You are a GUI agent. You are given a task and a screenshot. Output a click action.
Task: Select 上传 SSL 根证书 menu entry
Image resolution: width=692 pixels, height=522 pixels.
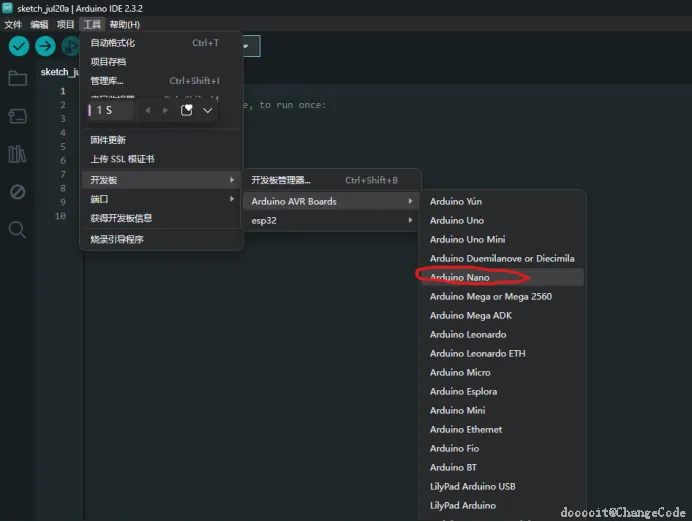tap(162, 159)
